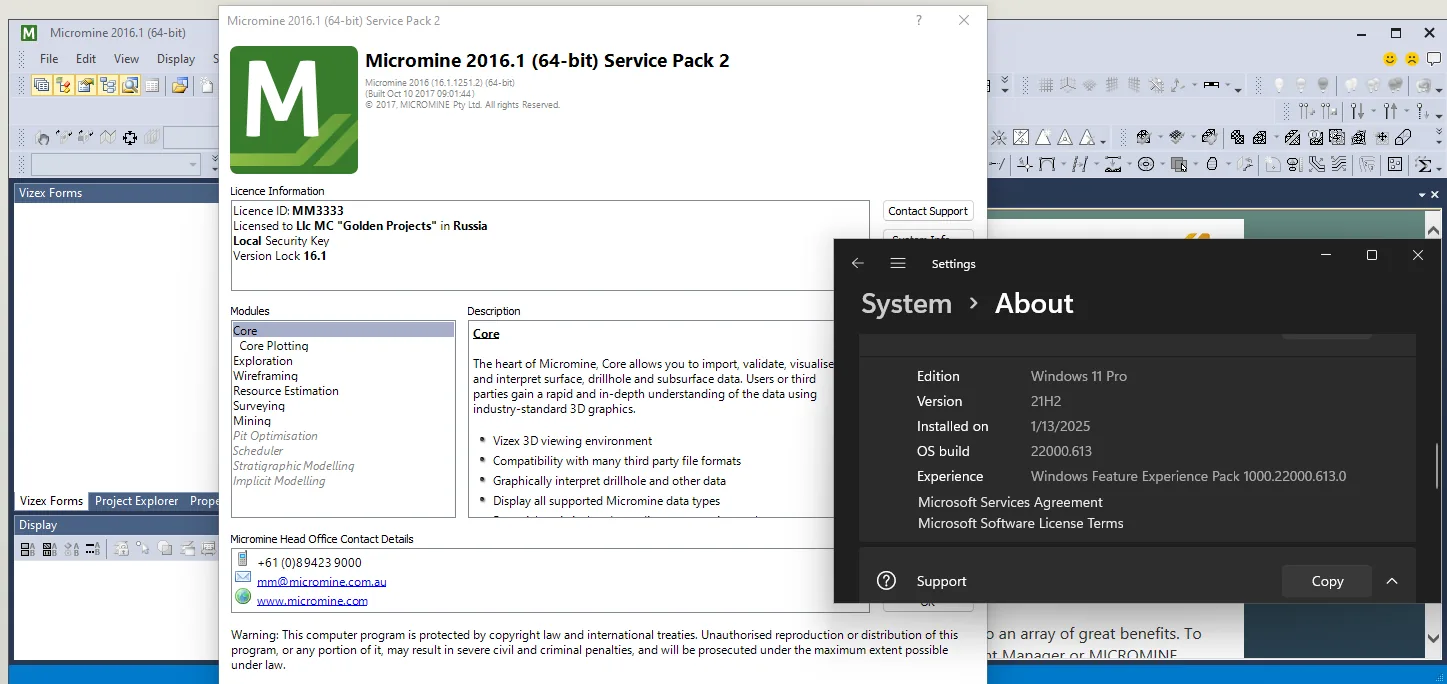Open the www.micromine.com website link
This screenshot has height=684, width=1447.
312,601
